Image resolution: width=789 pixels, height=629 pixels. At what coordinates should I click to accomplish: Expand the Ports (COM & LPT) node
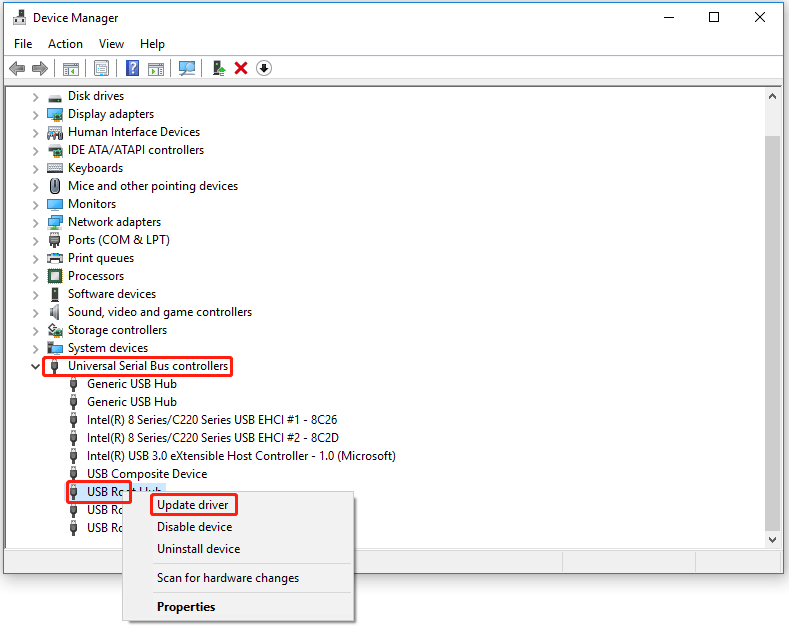point(35,241)
